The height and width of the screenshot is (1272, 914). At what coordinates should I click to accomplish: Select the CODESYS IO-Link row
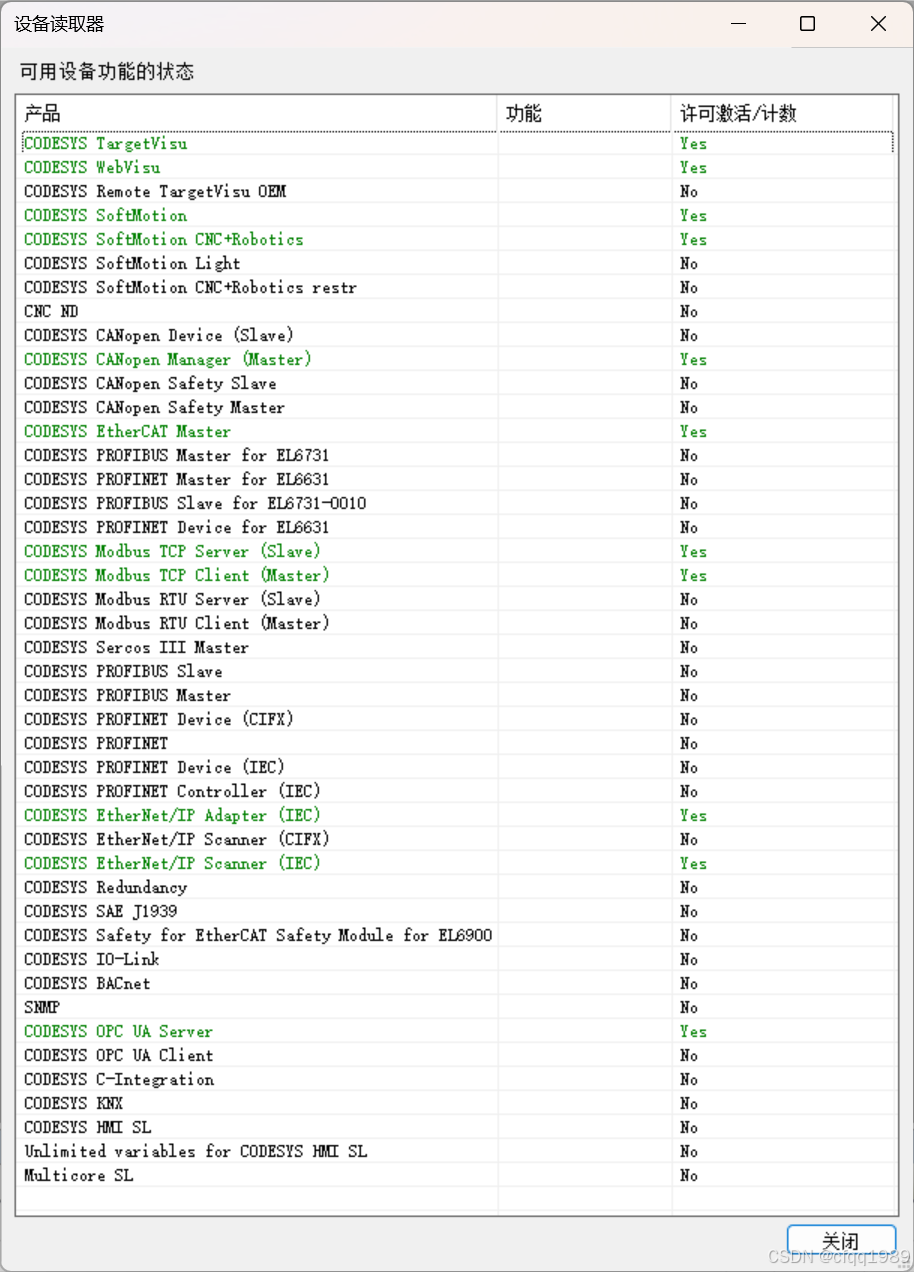click(457, 959)
